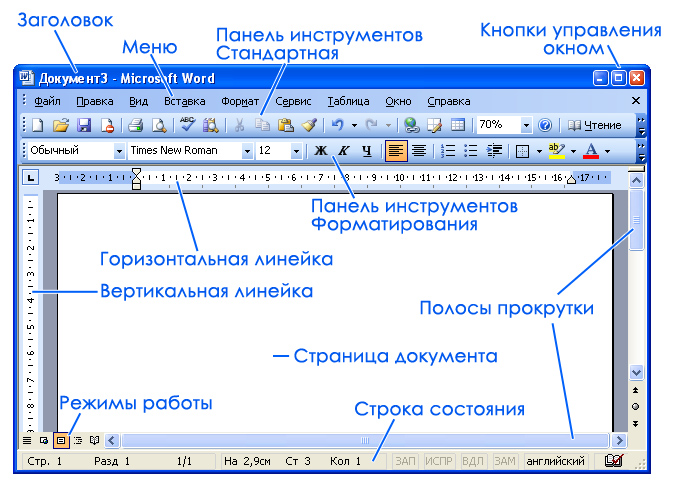Open font size 12 dropdown
The width and height of the screenshot is (677, 486).
point(296,151)
